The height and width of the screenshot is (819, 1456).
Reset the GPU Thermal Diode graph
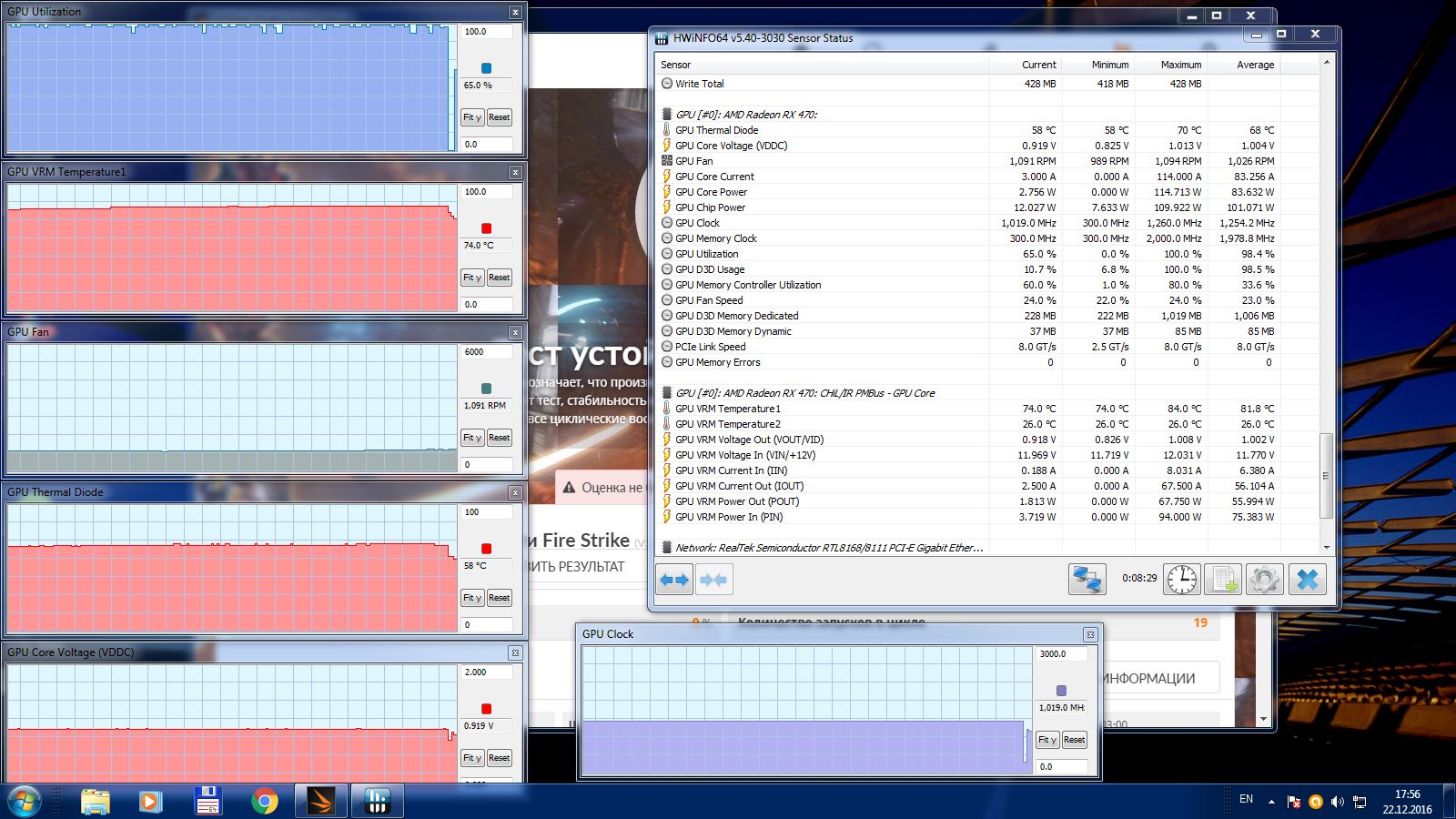tap(499, 598)
